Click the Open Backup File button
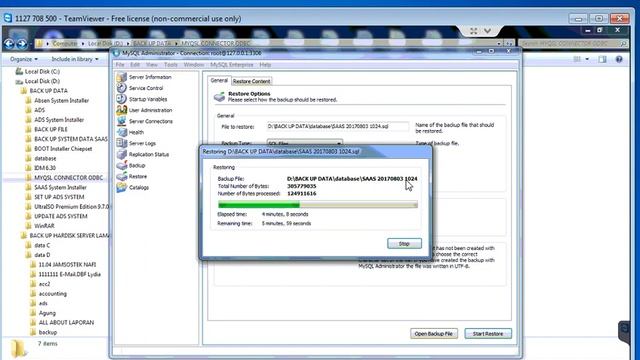The width and height of the screenshot is (640, 360). click(433, 333)
